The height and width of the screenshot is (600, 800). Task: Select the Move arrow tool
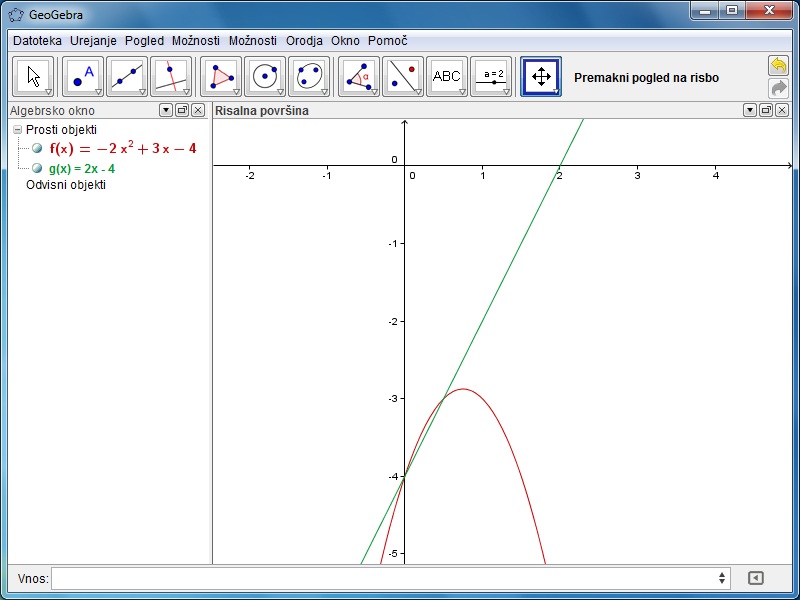[x=34, y=77]
